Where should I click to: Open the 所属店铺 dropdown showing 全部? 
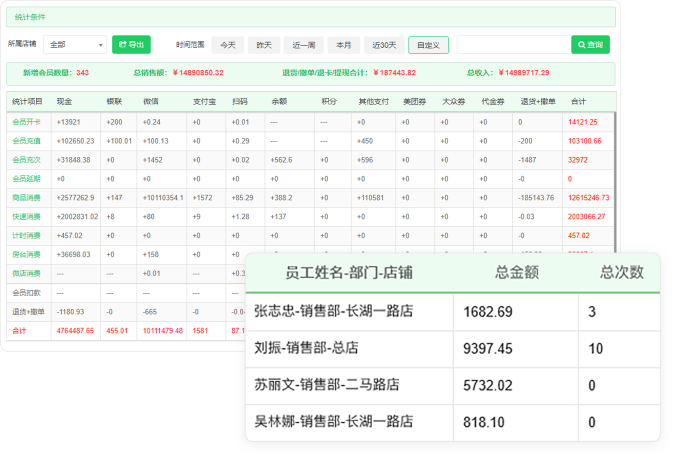(x=75, y=45)
